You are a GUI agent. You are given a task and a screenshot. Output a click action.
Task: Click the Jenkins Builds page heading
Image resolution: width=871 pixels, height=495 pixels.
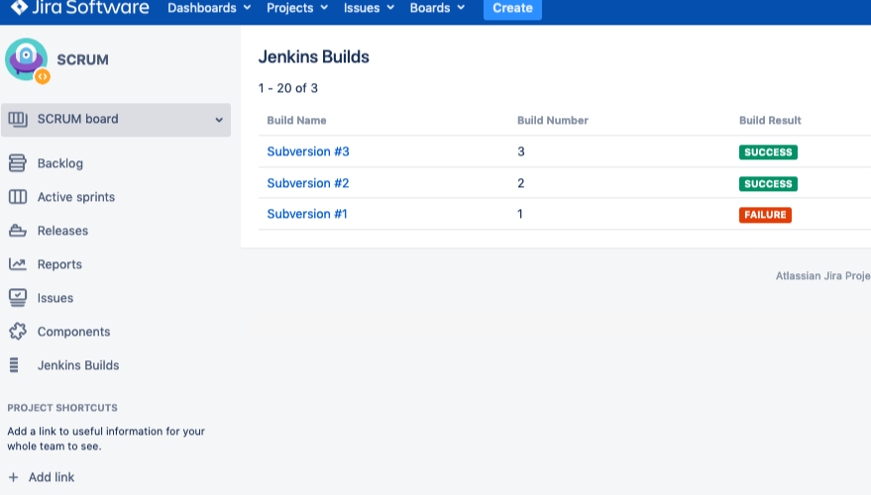tap(314, 57)
